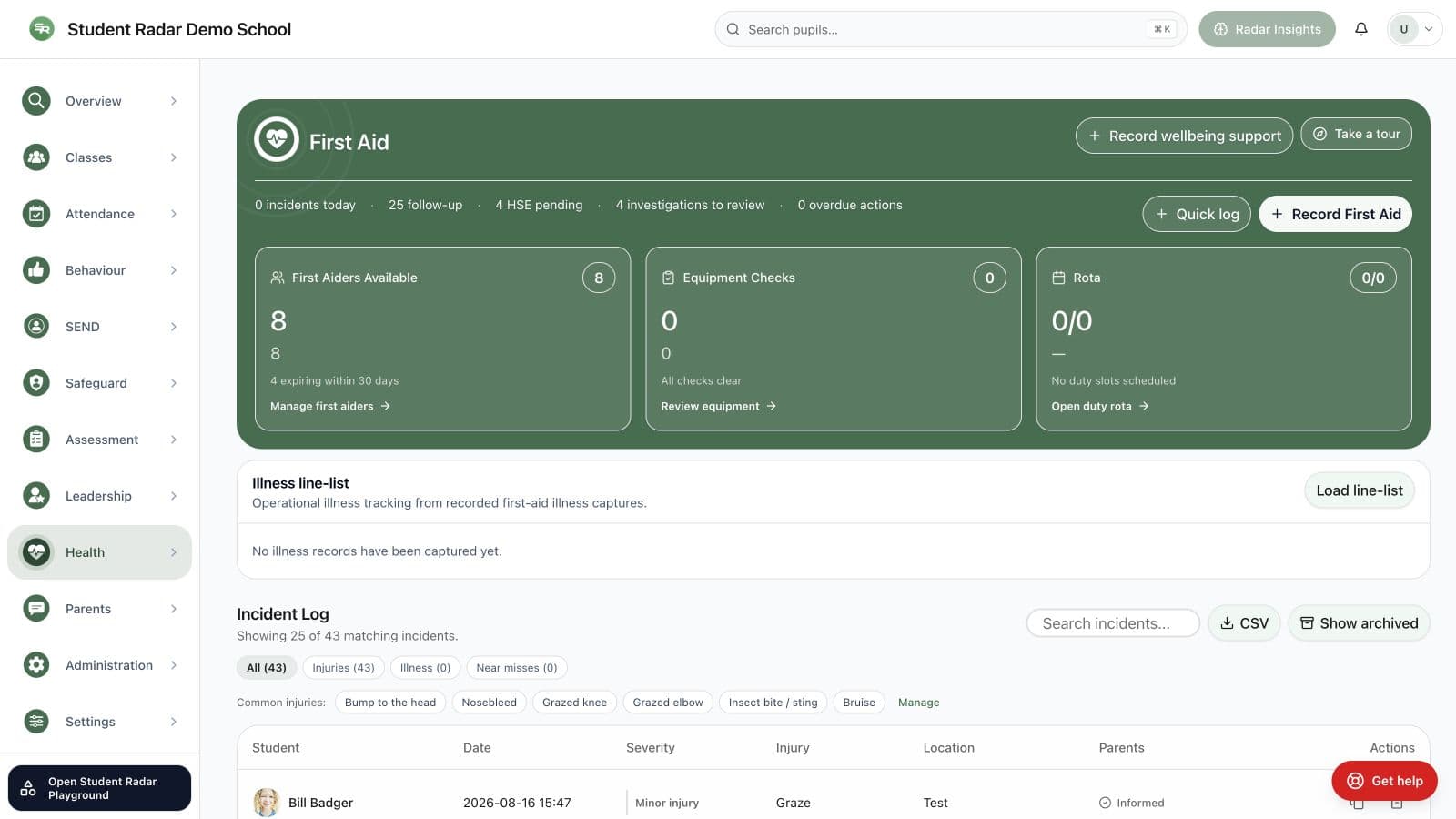Expand the Health menu chevron
The image size is (1456, 819).
point(174,552)
